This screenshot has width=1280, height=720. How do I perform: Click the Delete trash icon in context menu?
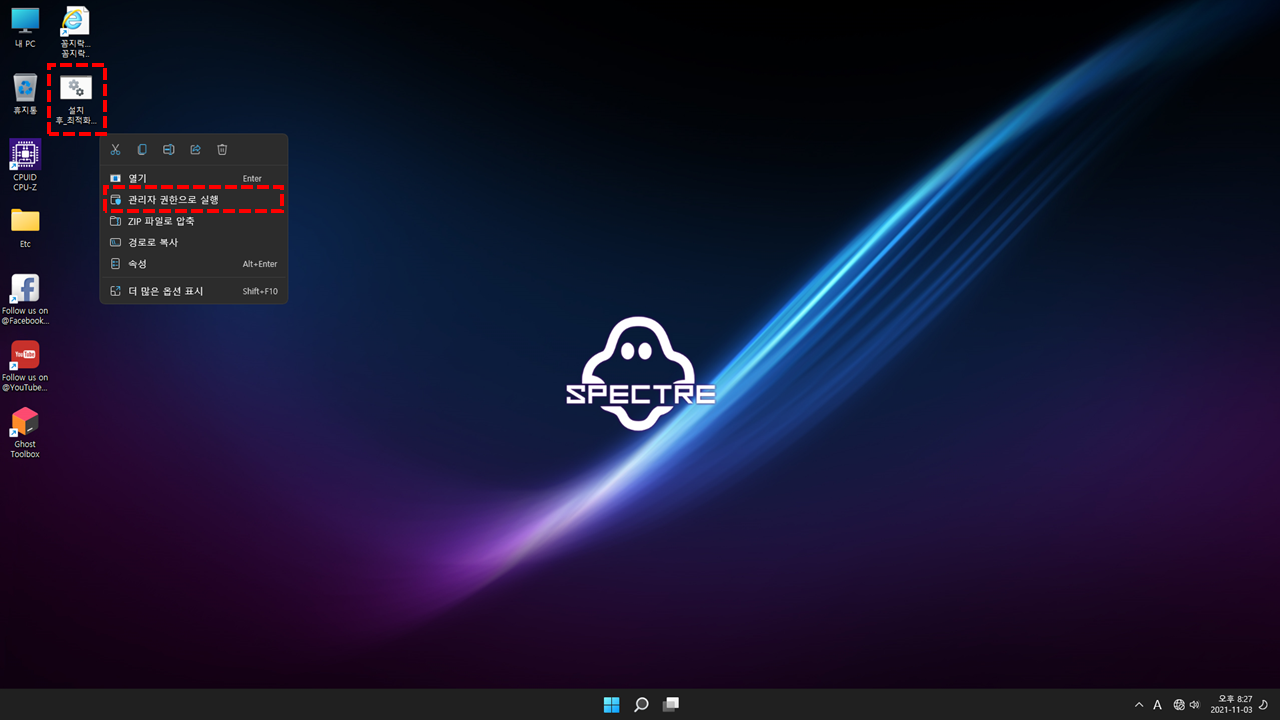(x=223, y=149)
